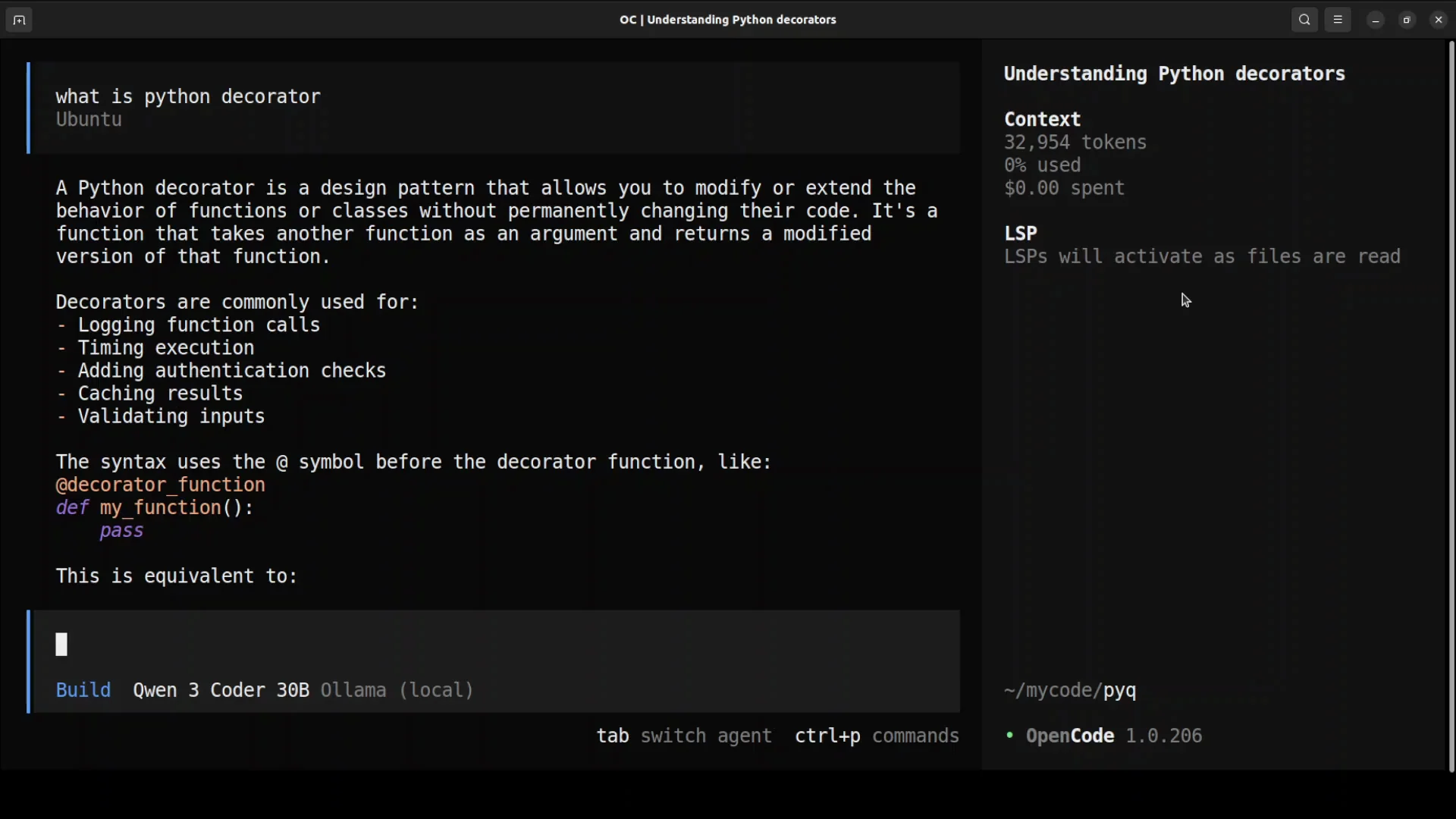Click the 'Understanding Python decorators' sidebar title

click(1175, 74)
